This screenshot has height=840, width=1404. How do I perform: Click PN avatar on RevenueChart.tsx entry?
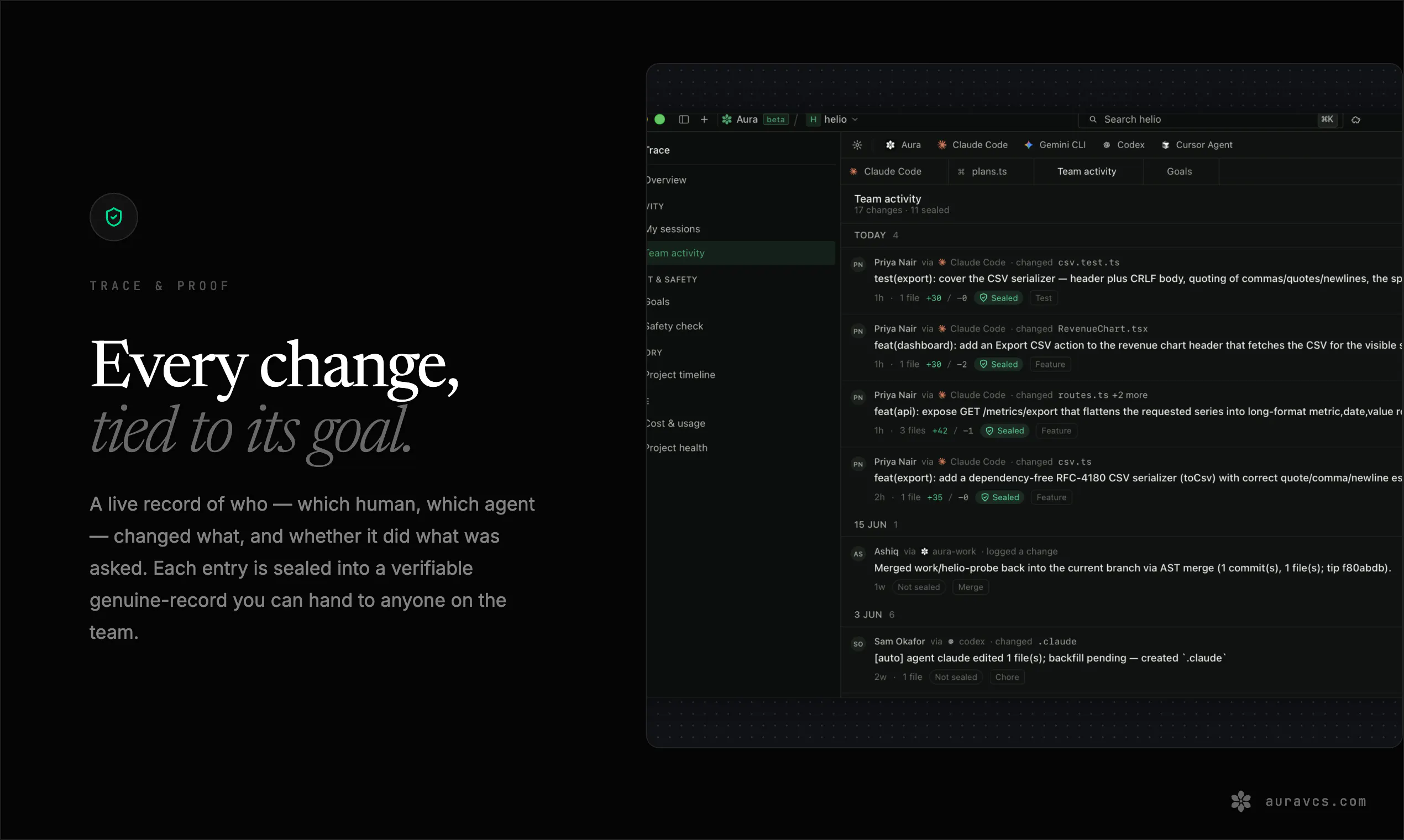click(858, 331)
